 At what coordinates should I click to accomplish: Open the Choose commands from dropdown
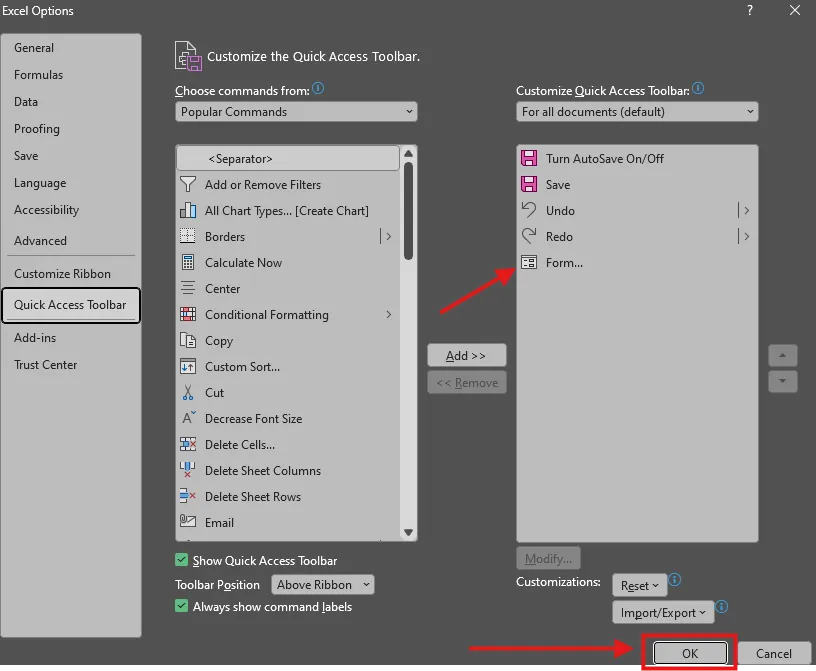(x=295, y=111)
